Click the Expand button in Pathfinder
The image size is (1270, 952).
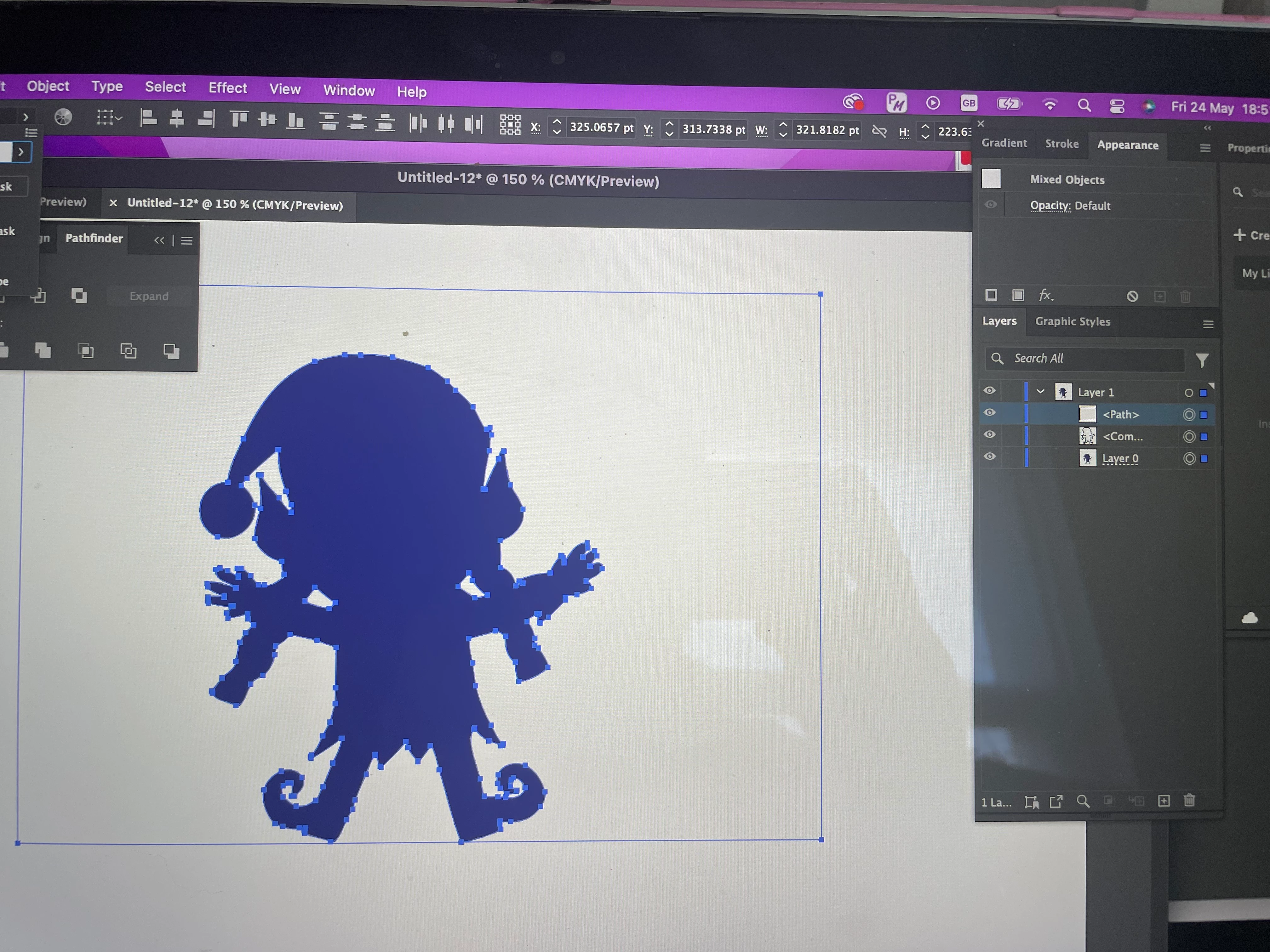click(x=149, y=297)
